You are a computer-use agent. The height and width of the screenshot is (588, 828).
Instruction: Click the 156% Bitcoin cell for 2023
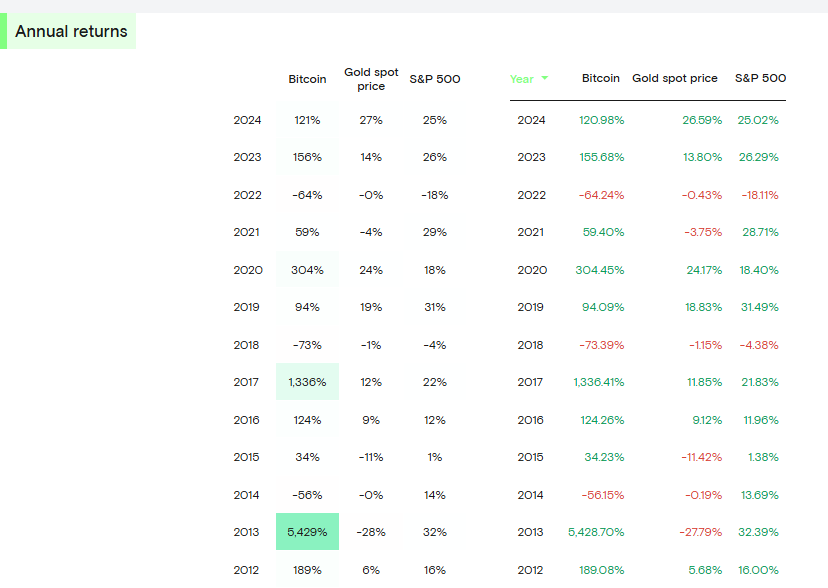pos(307,157)
